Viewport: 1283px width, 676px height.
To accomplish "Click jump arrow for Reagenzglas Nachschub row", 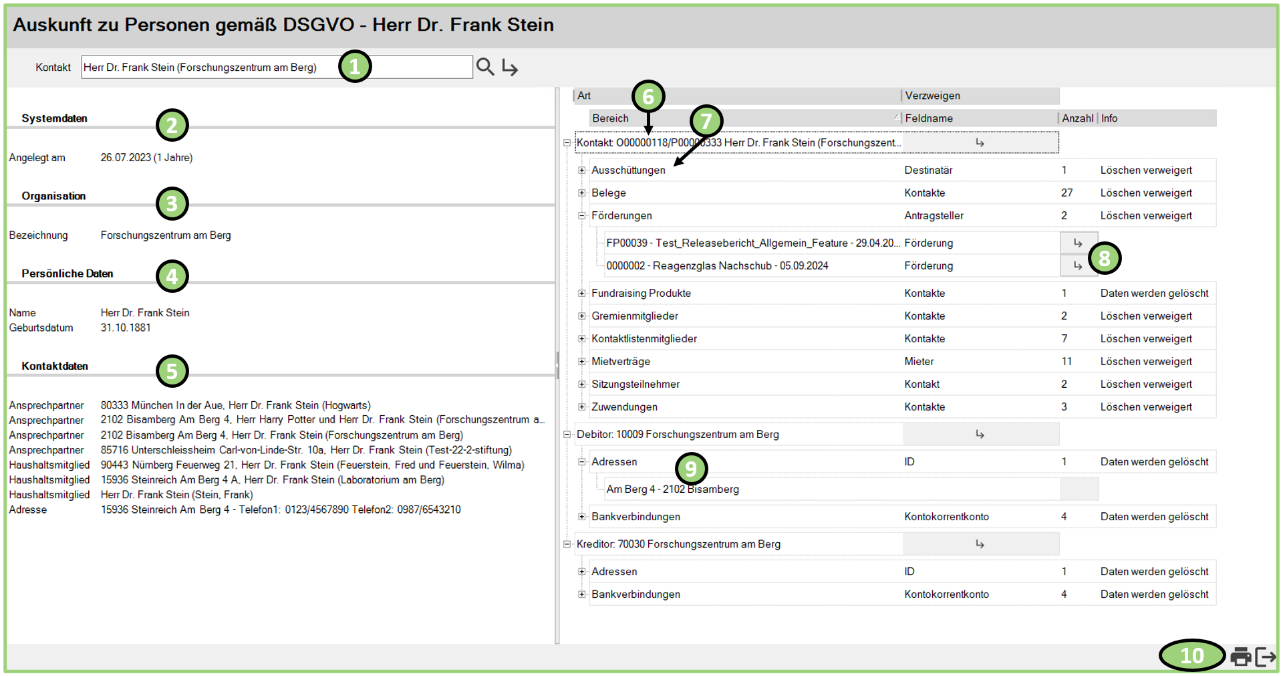I will click(x=1078, y=266).
